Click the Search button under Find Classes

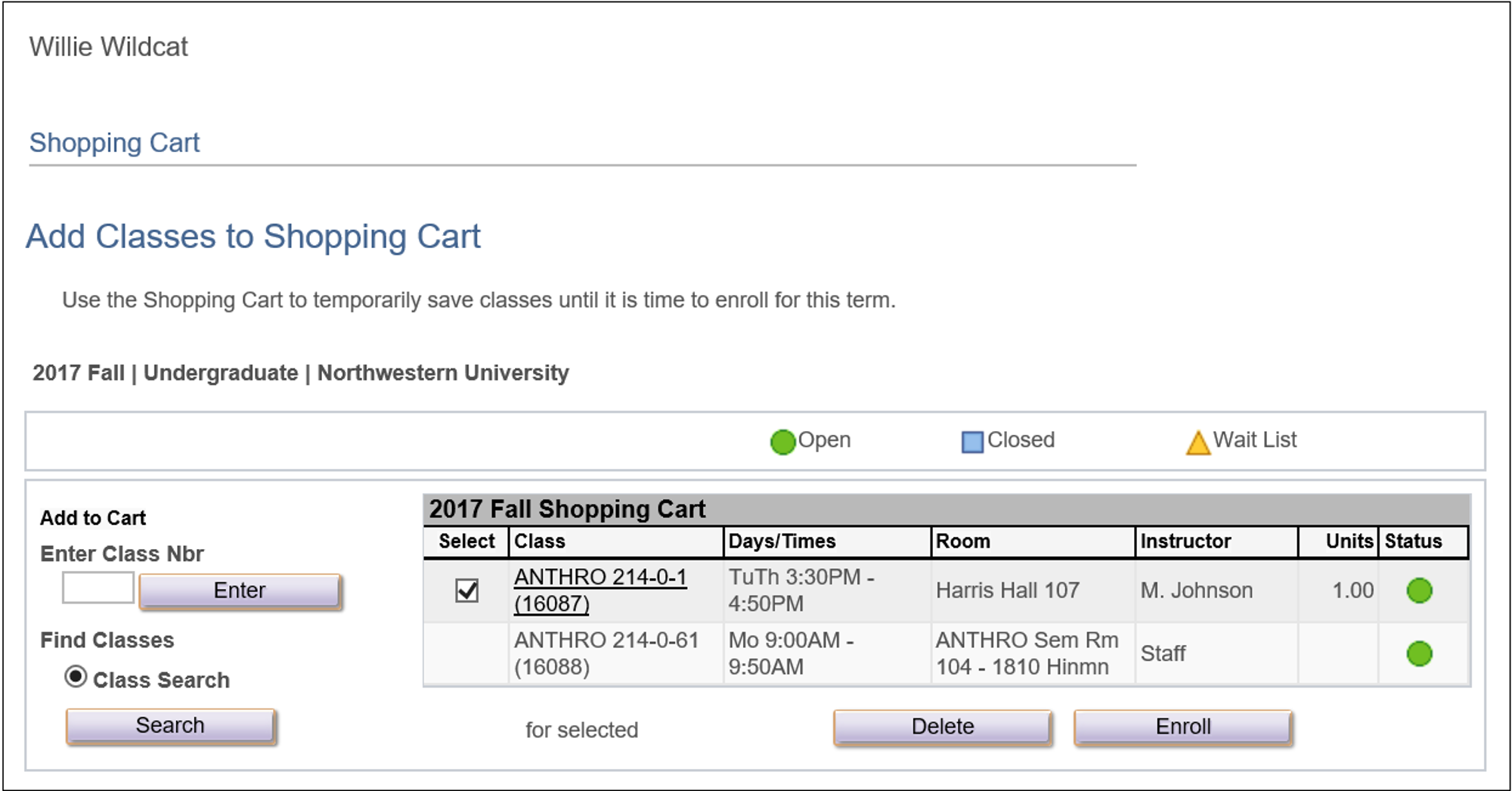click(x=170, y=725)
